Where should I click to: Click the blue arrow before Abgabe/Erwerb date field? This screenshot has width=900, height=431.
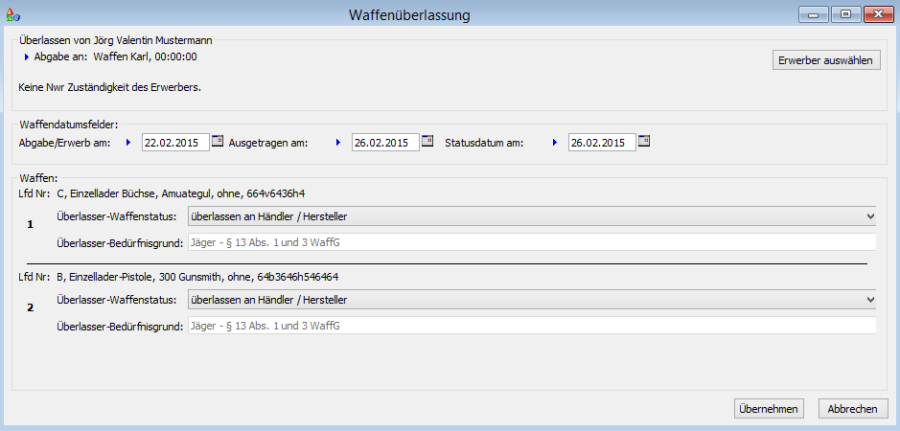click(x=128, y=143)
